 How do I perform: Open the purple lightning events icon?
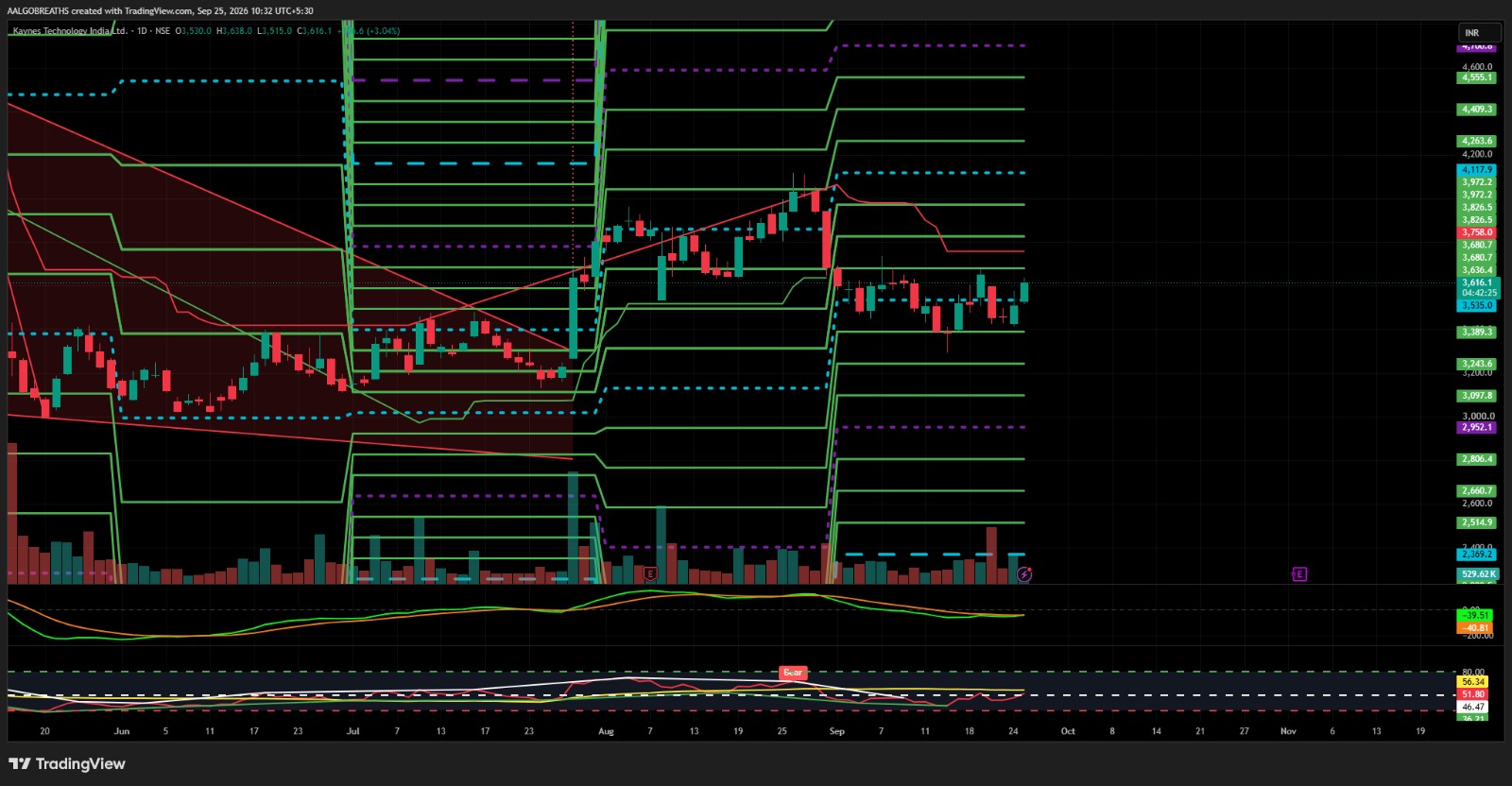pyautogui.click(x=1024, y=573)
